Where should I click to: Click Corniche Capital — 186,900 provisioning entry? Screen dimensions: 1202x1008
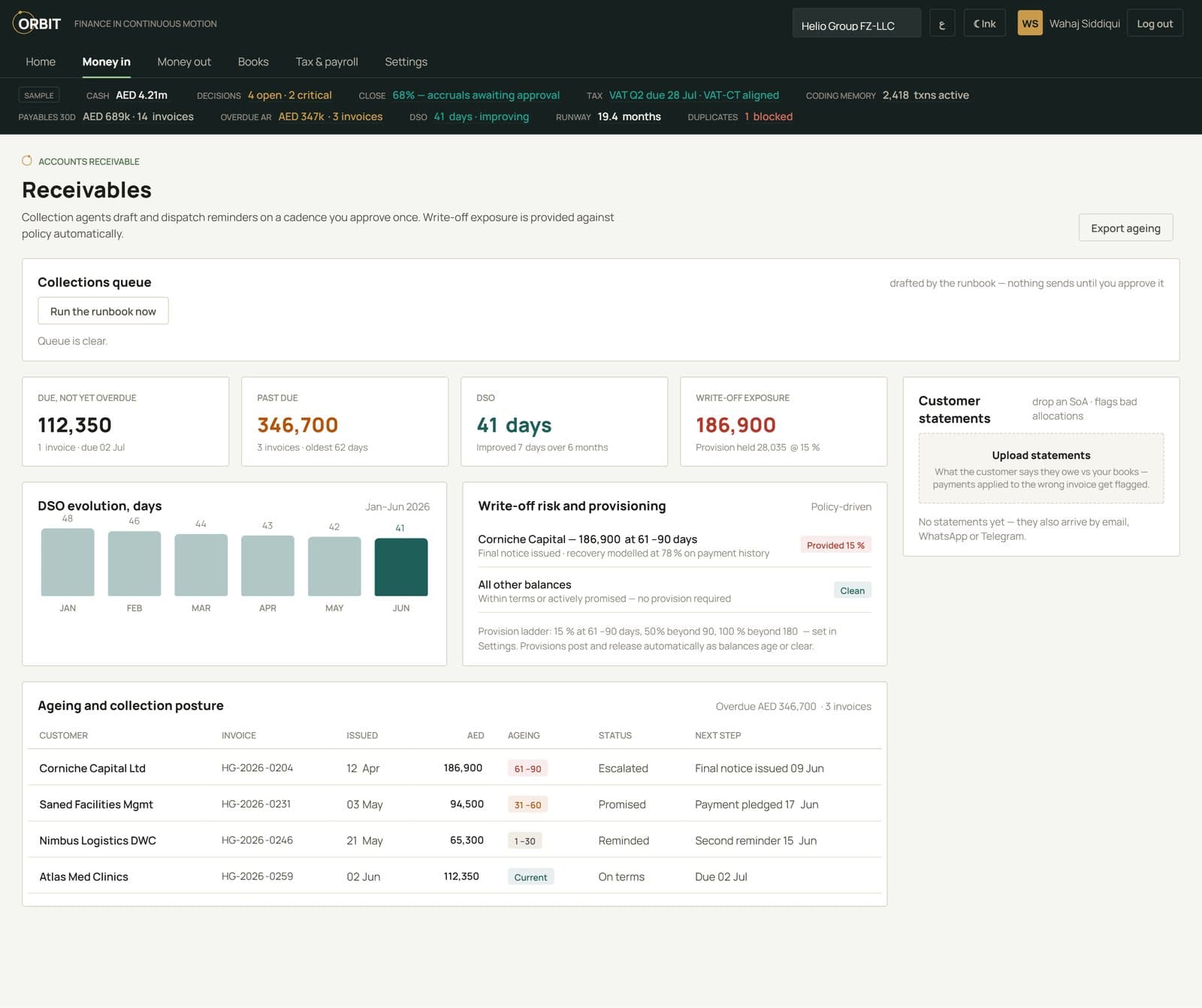(x=675, y=545)
